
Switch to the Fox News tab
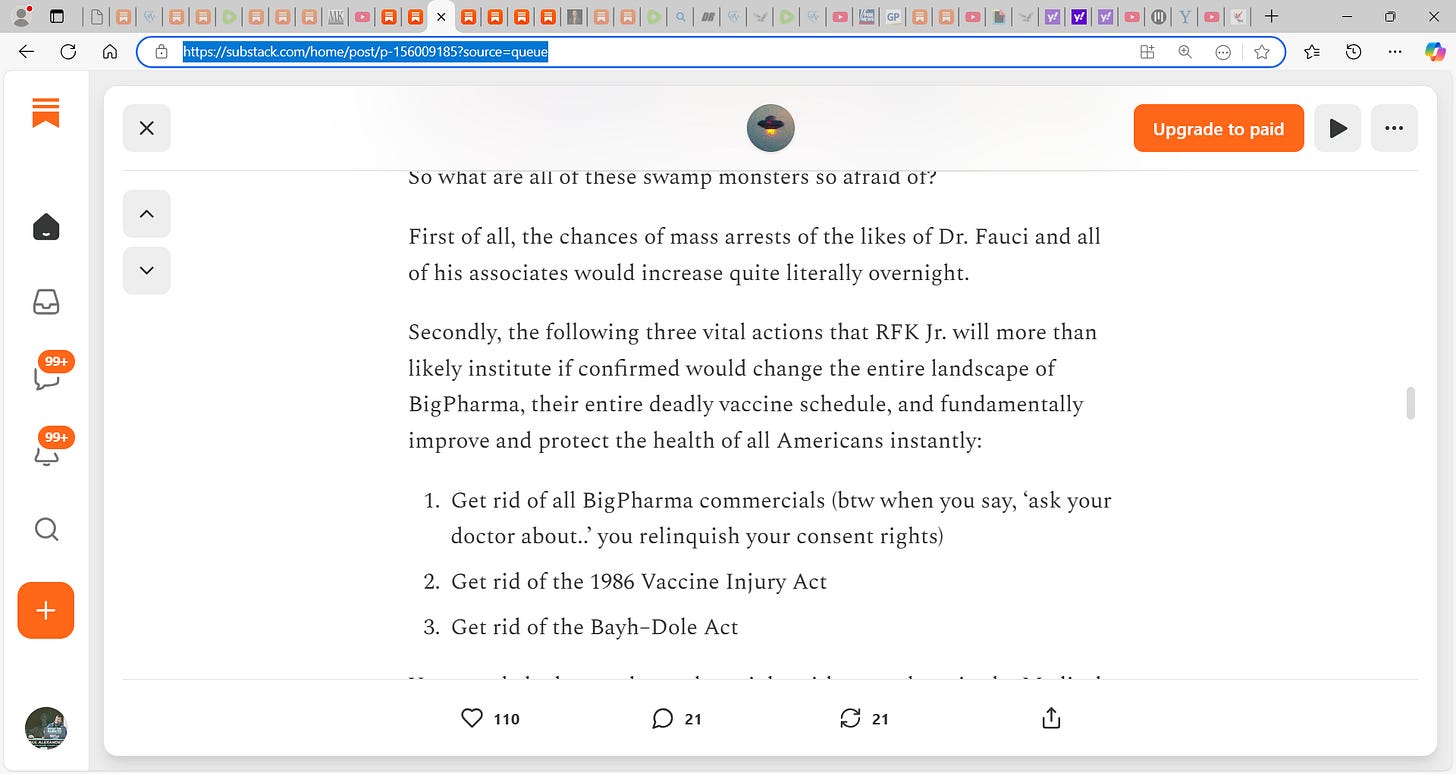click(x=867, y=16)
